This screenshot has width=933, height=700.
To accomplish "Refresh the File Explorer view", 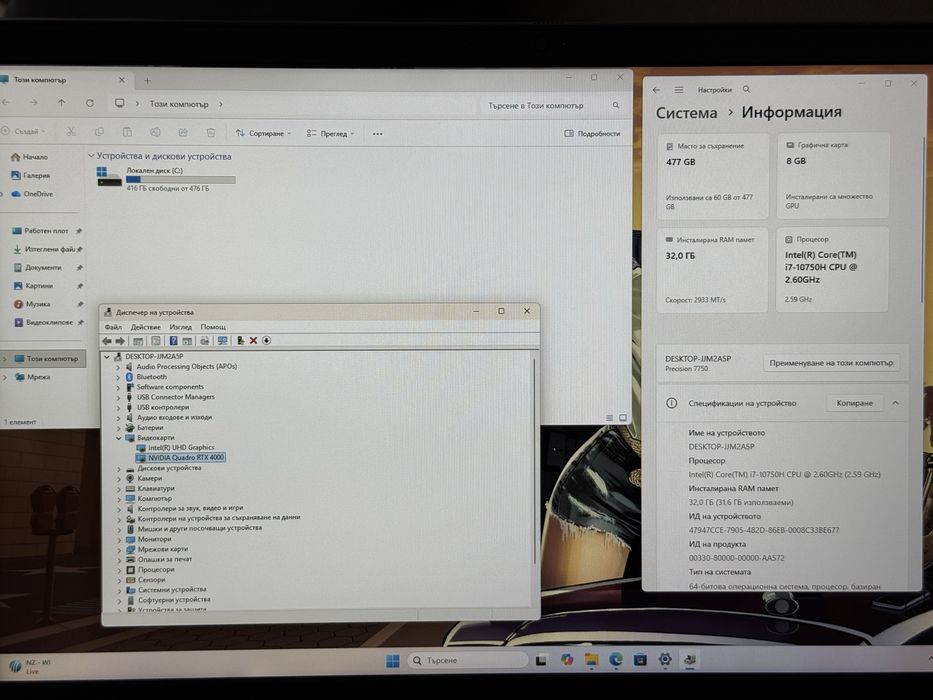I will tap(90, 103).
